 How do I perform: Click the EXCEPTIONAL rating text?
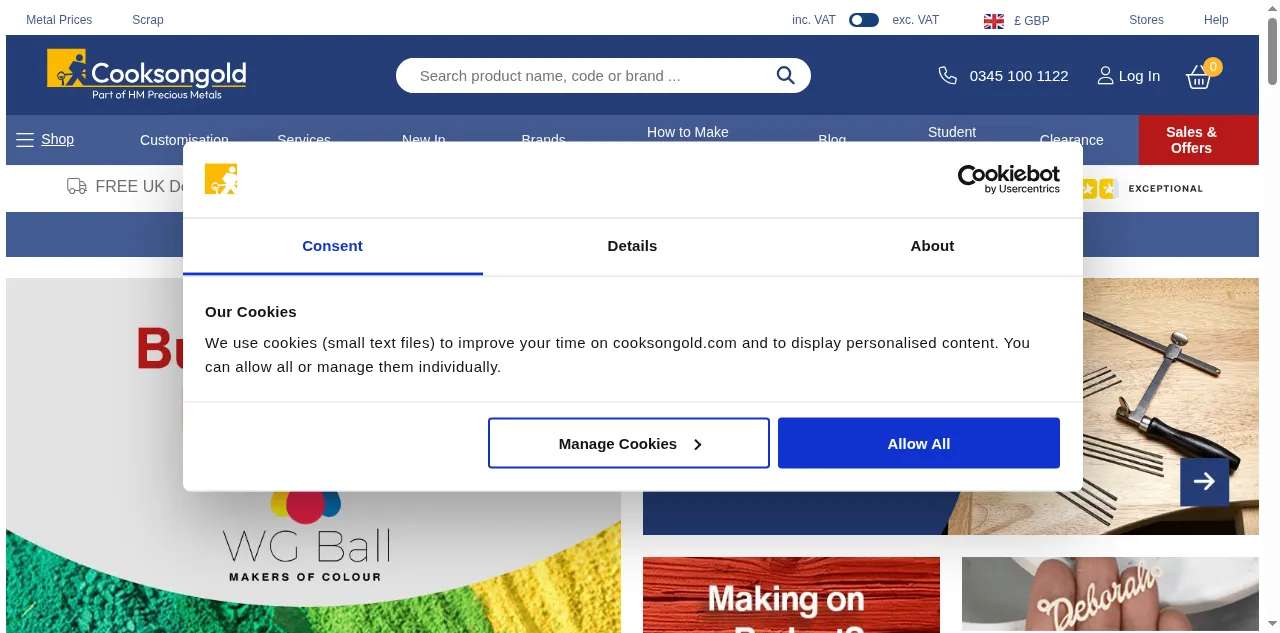click(1166, 188)
